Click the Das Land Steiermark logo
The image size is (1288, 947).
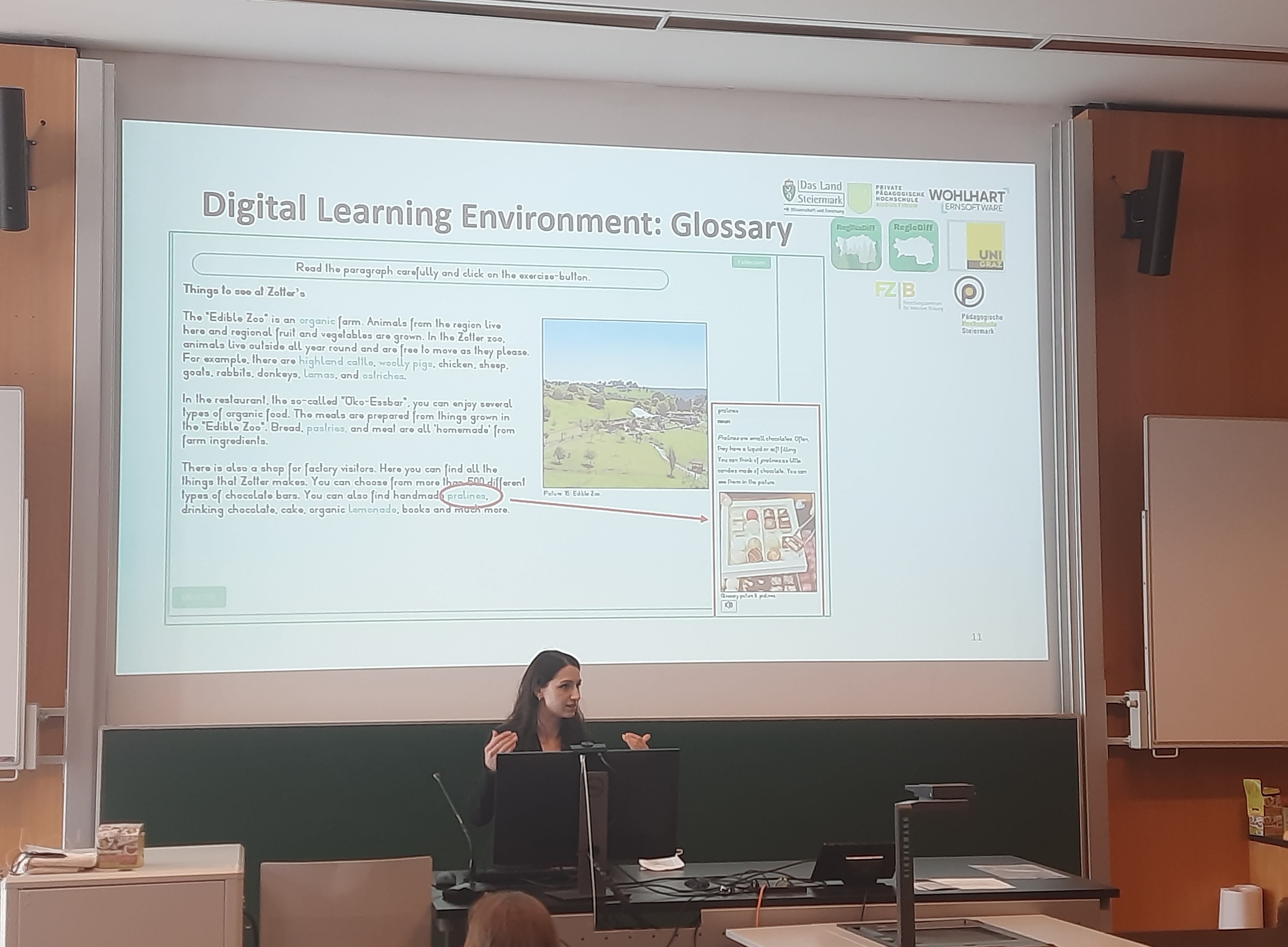click(x=814, y=196)
